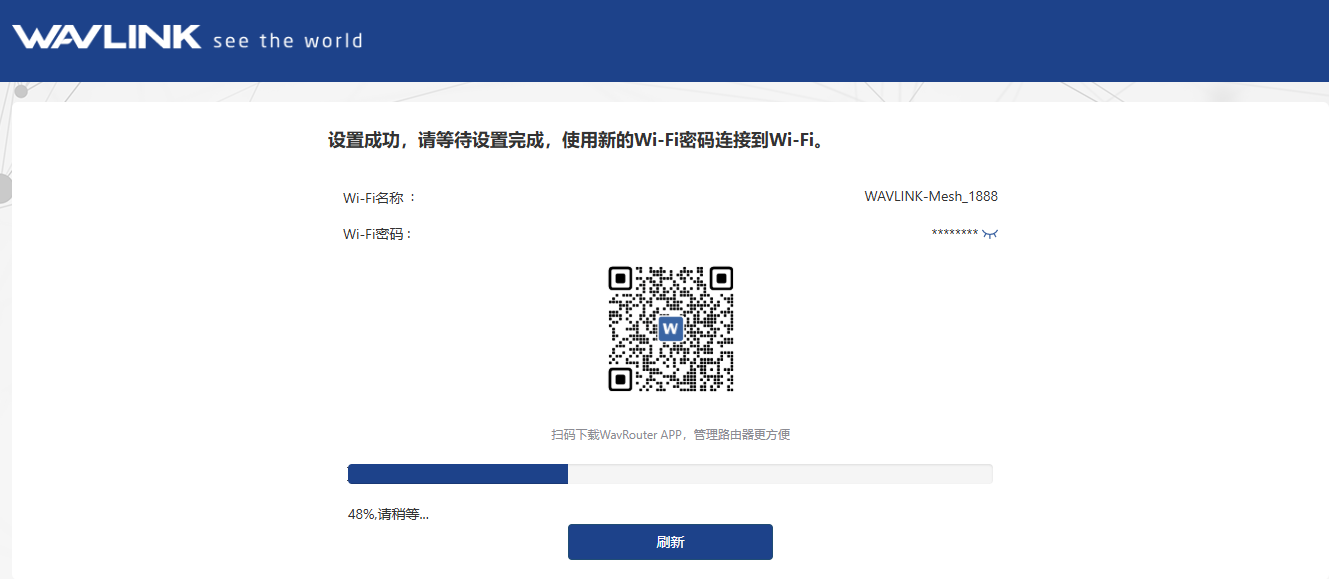Click the QR code's top-right corner square
The height and width of the screenshot is (579, 1329).
tap(721, 278)
